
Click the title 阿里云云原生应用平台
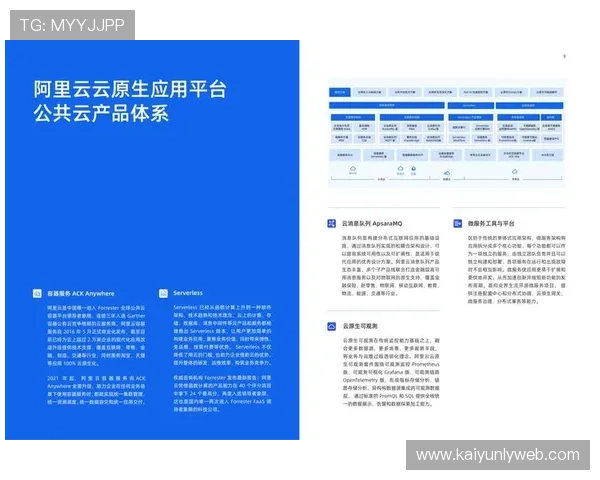coord(130,89)
